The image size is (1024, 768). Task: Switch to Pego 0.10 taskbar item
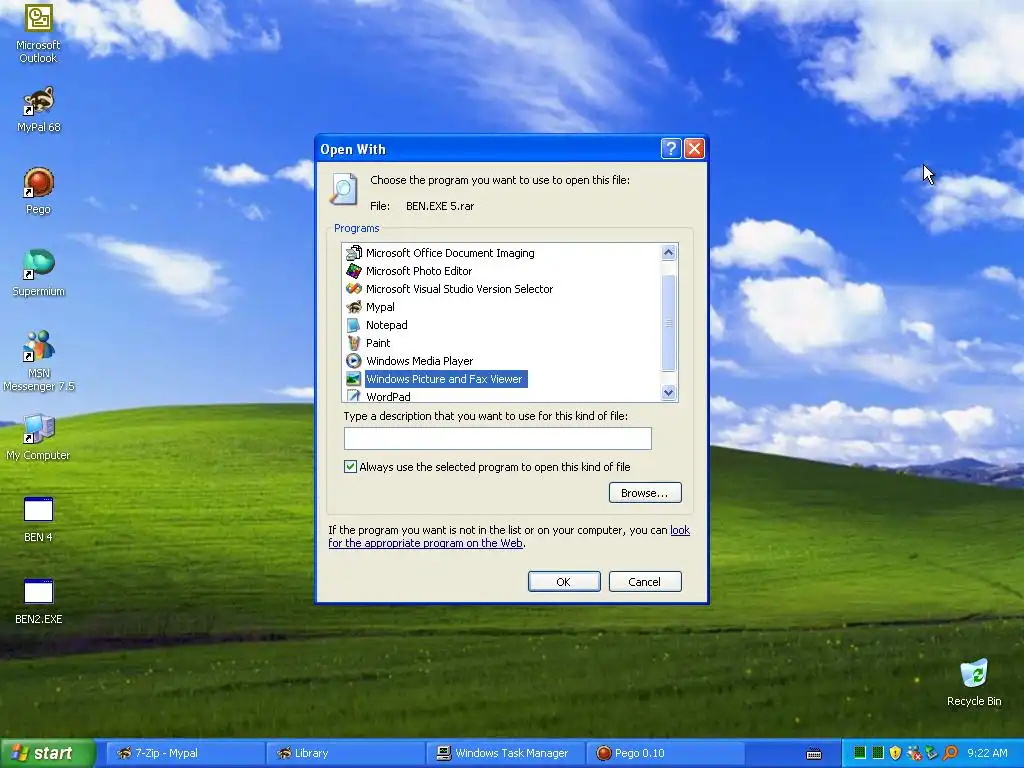coord(665,753)
